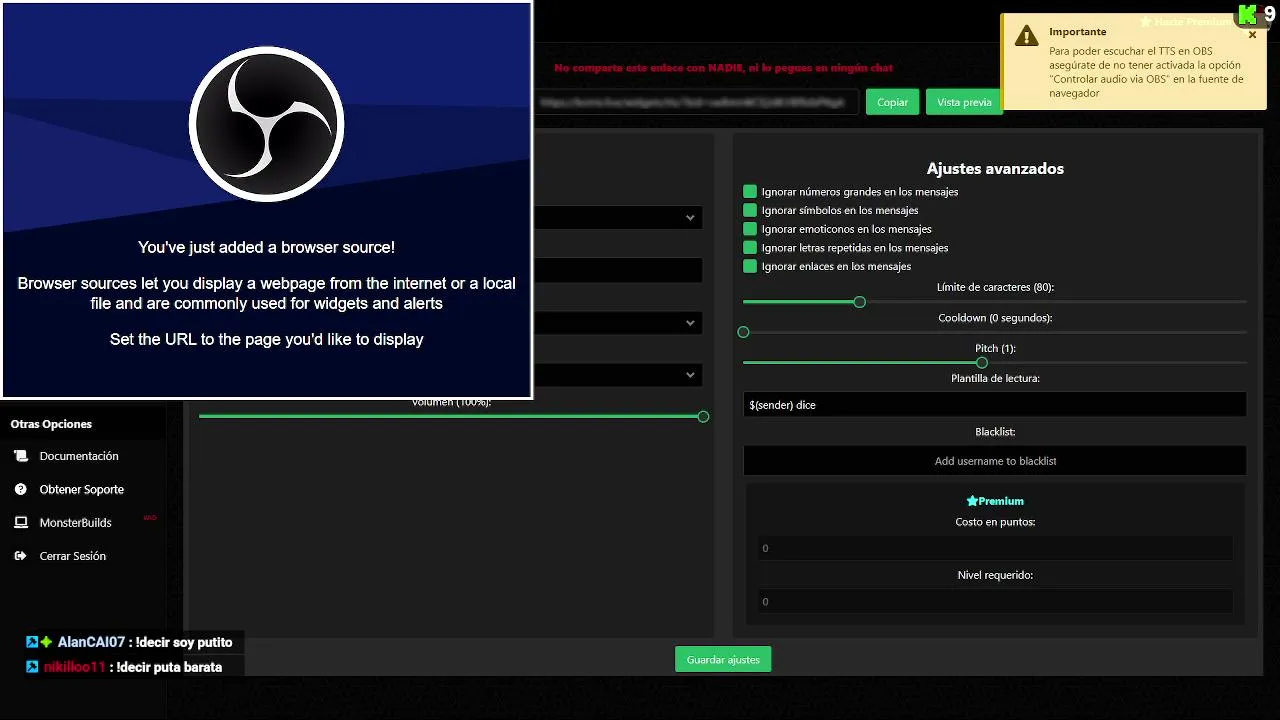Screen dimensions: 1280x720
Task: Click the blurred widget link field
Action: tap(696, 102)
